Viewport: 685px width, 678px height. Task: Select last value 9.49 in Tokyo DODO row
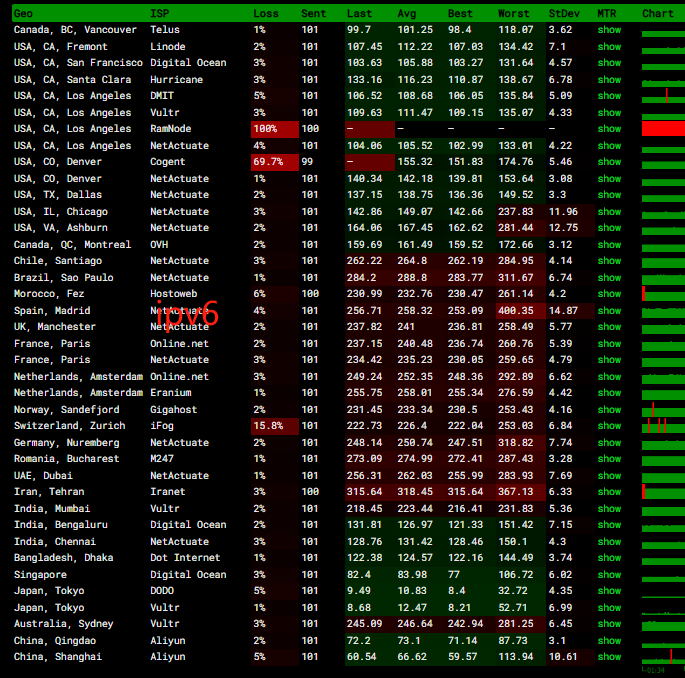tap(359, 591)
